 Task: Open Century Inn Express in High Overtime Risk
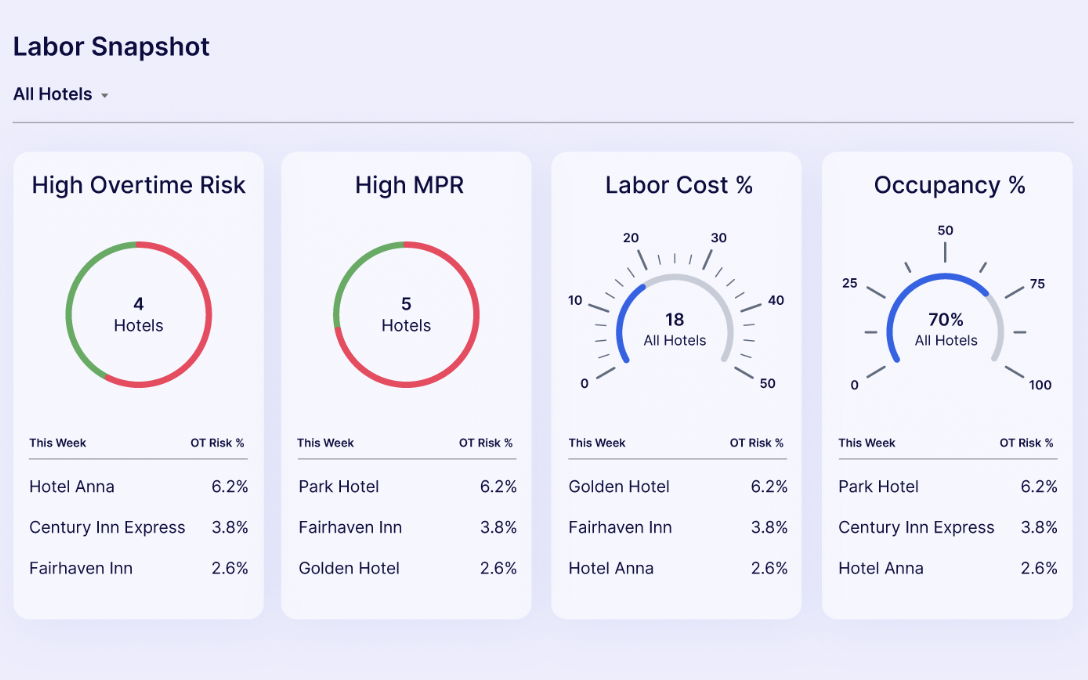(x=107, y=528)
